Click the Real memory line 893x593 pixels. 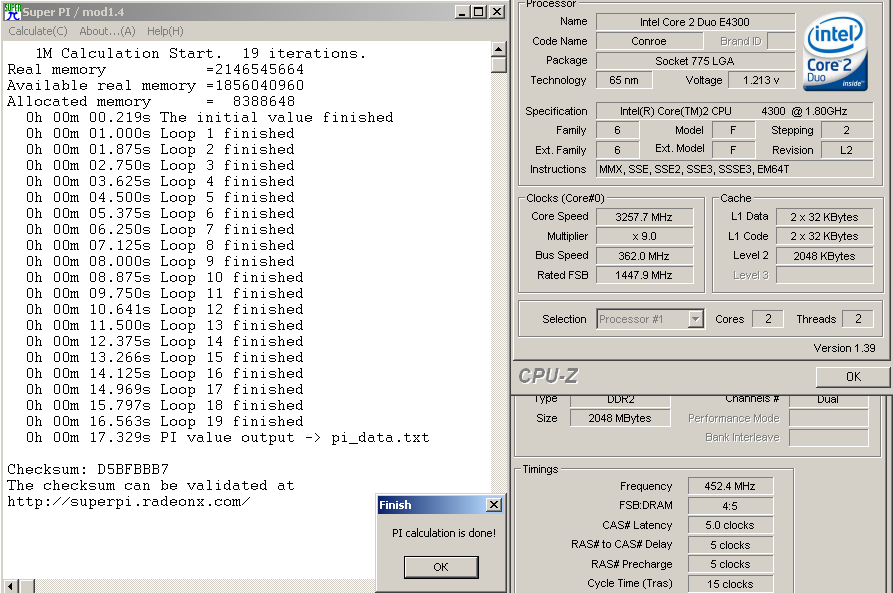tap(155, 69)
